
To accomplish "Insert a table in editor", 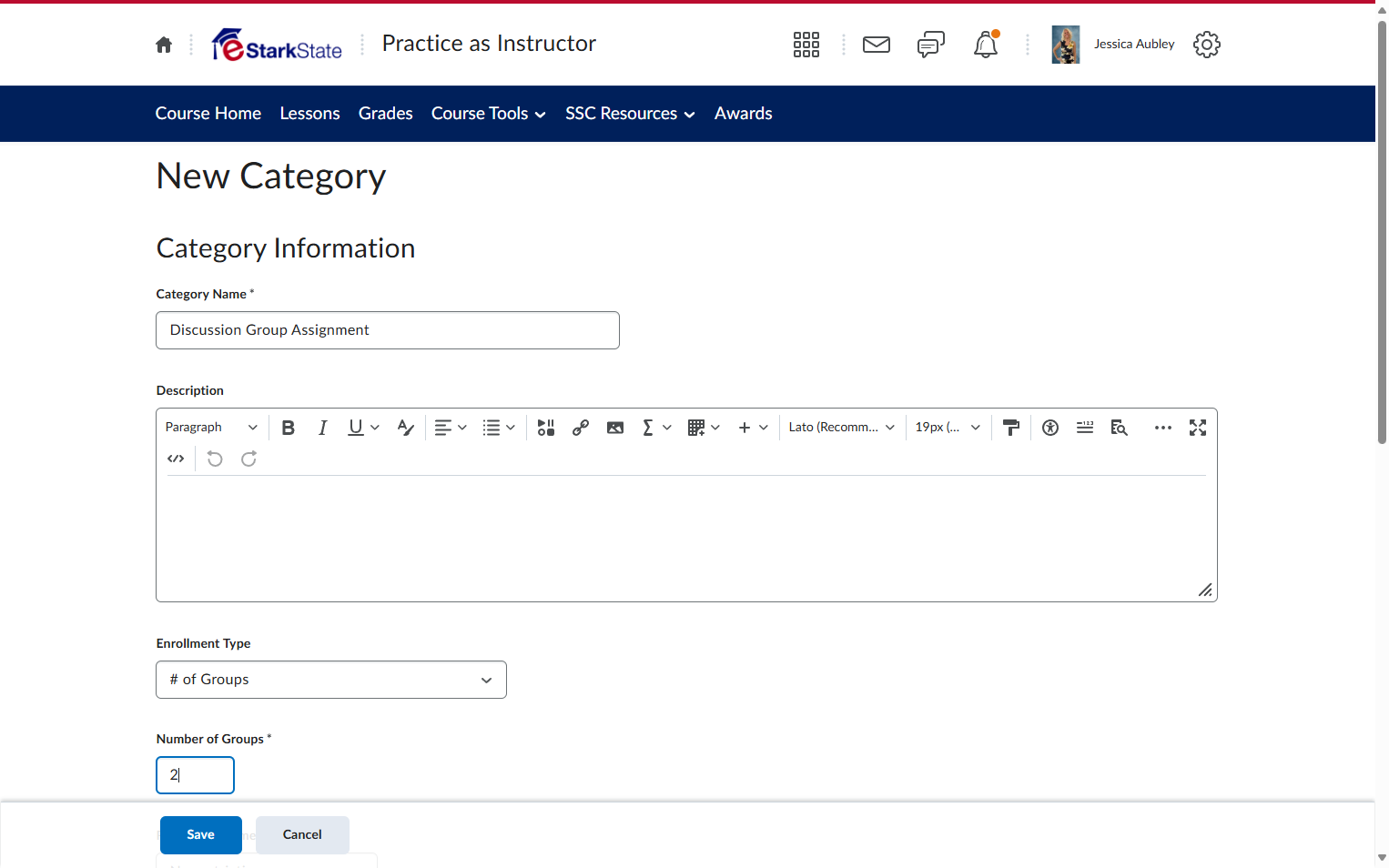I will [x=696, y=428].
